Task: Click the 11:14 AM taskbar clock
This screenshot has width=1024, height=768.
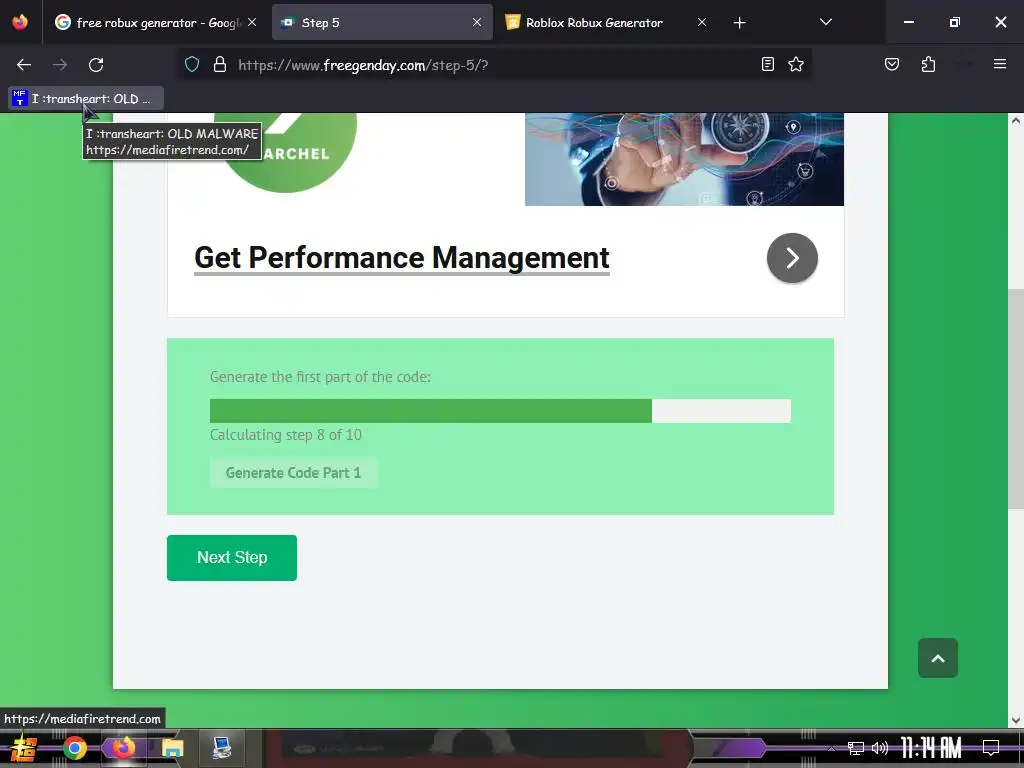Action: click(931, 748)
